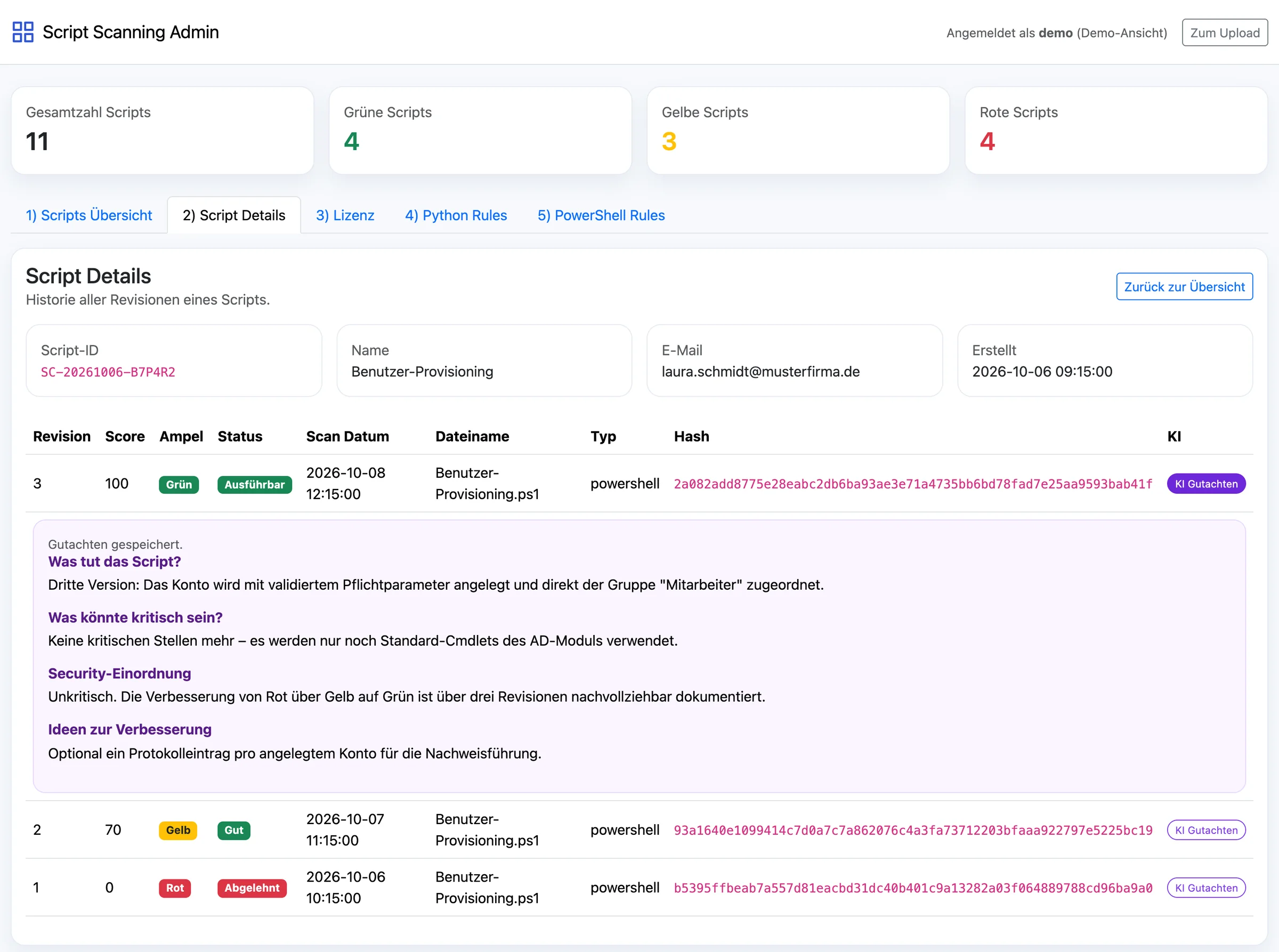Click scan date 2026-10-08 12:15:00
The height and width of the screenshot is (952, 1279).
[x=346, y=484]
